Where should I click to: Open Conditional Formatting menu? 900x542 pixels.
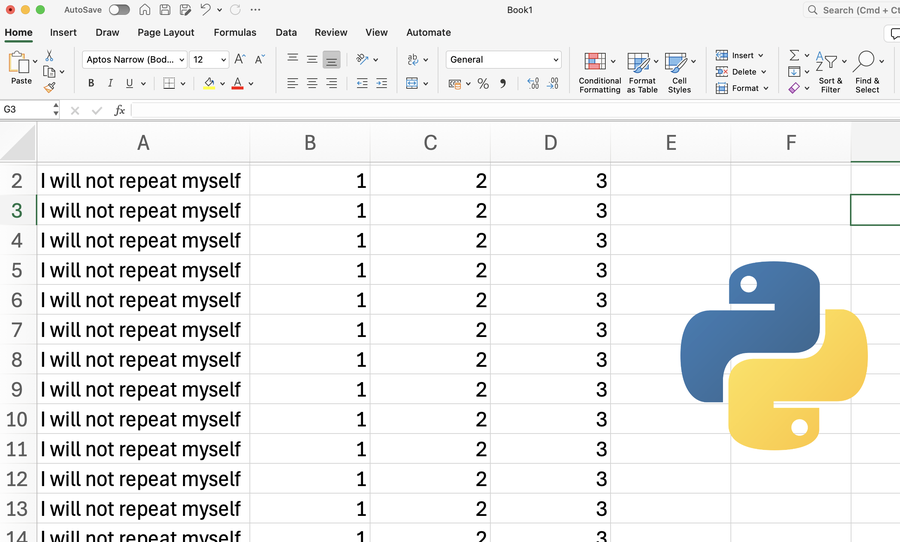click(600, 72)
